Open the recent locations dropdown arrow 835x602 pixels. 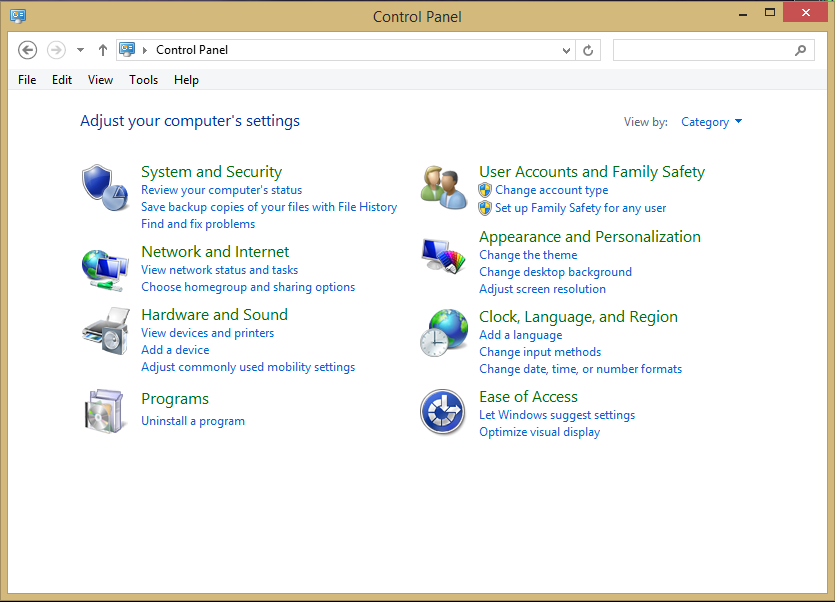coord(80,50)
